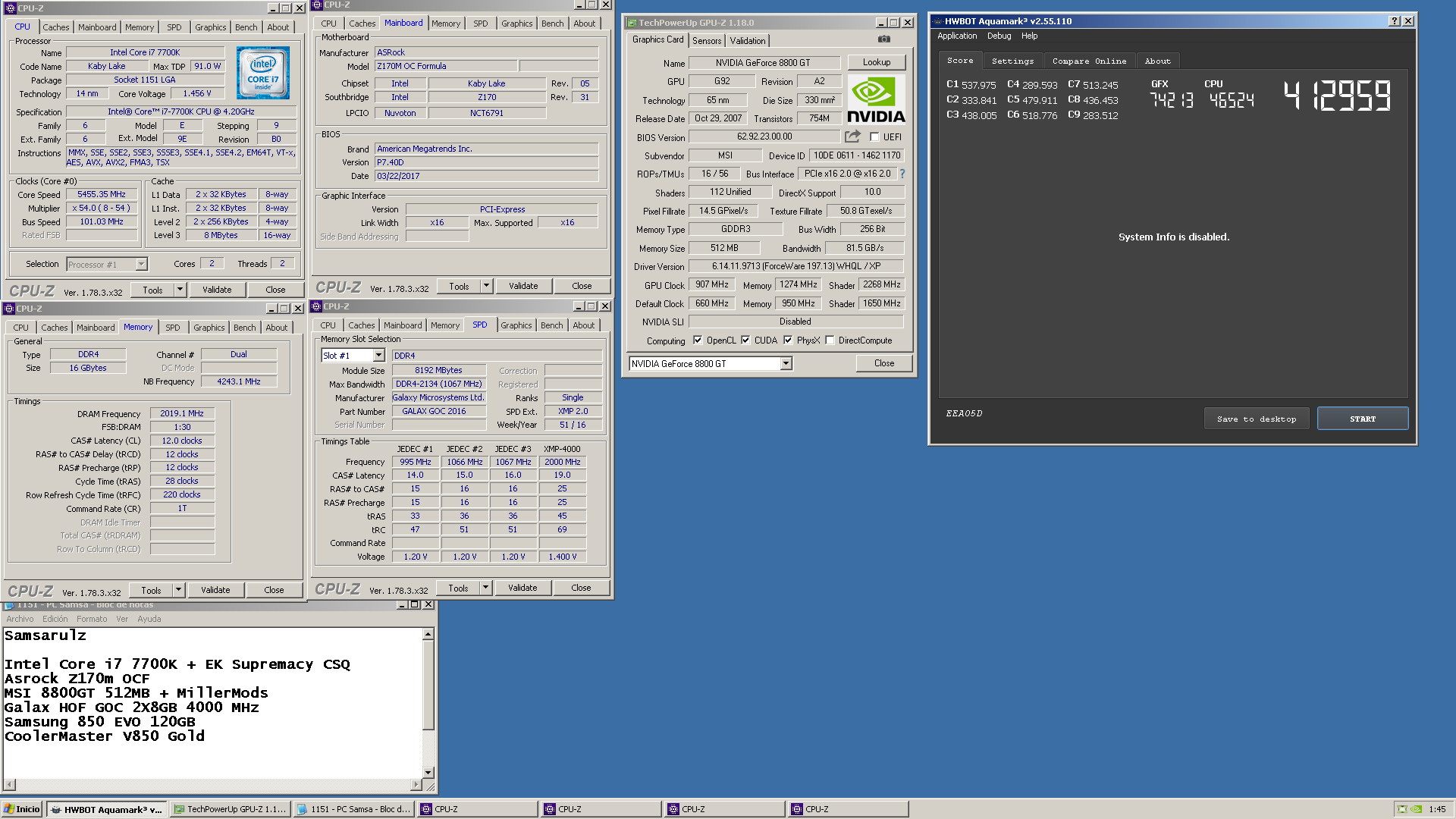1456x819 pixels.
Task: Click Validate in the CPU-Z Mainboard window
Action: click(523, 286)
